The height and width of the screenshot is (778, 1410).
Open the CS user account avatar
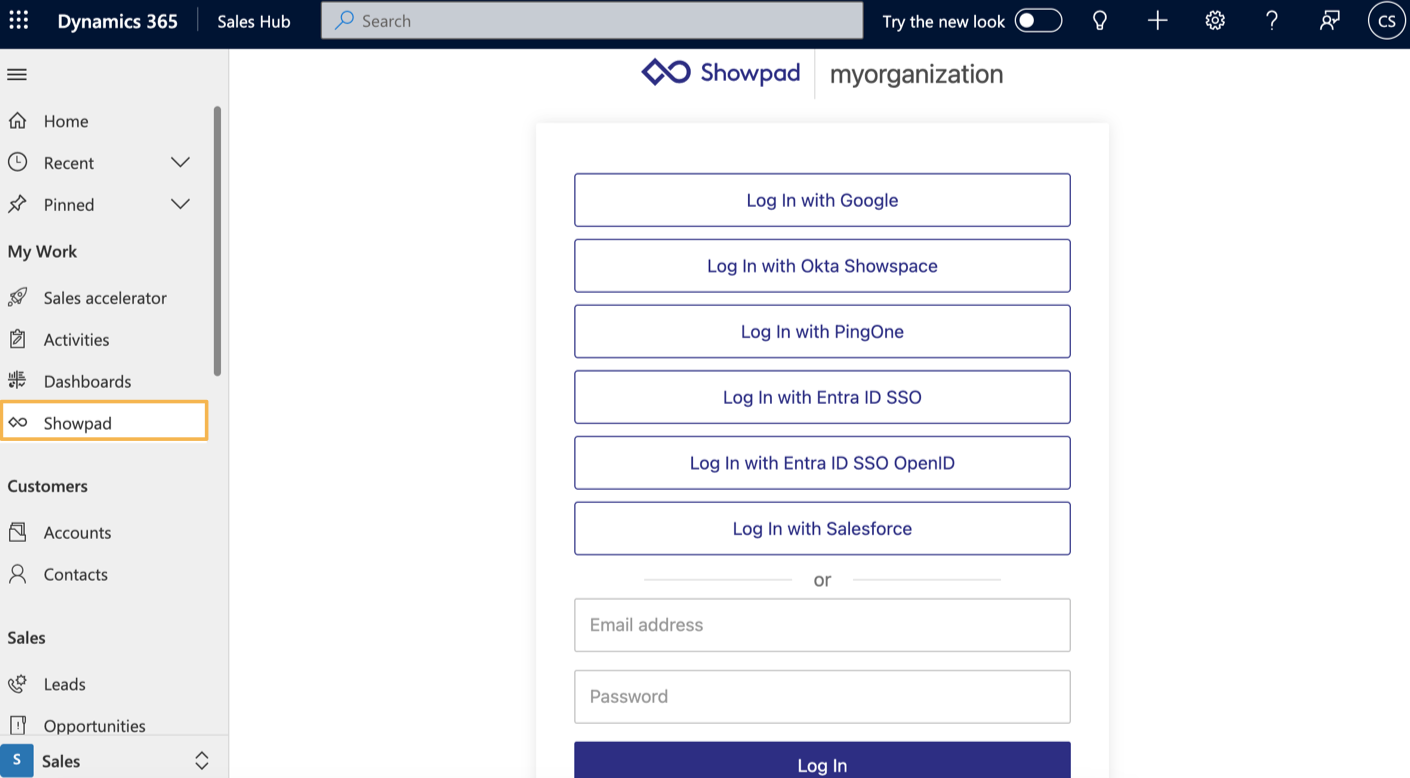1387,20
